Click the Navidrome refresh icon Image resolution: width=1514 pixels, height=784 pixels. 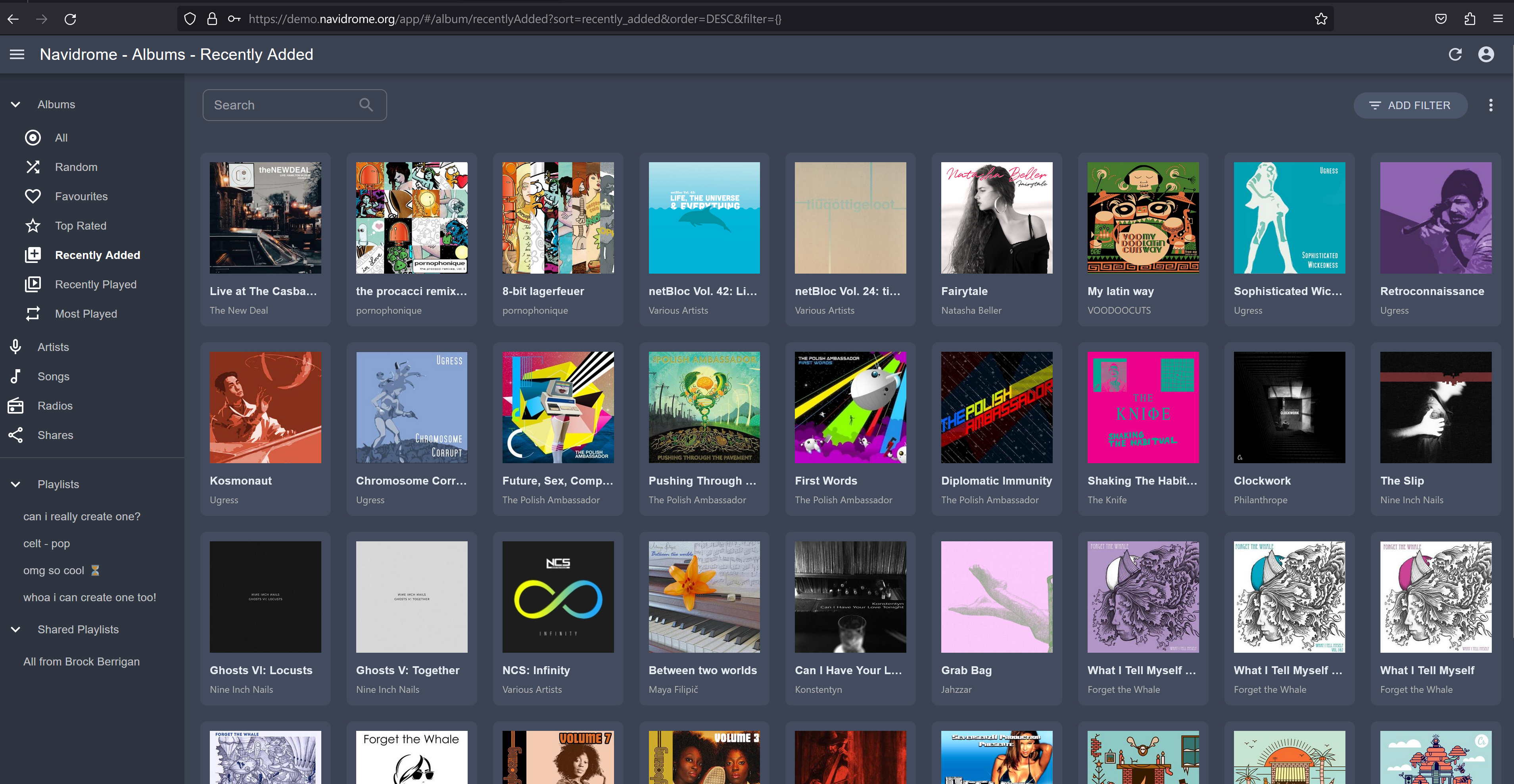1455,54
